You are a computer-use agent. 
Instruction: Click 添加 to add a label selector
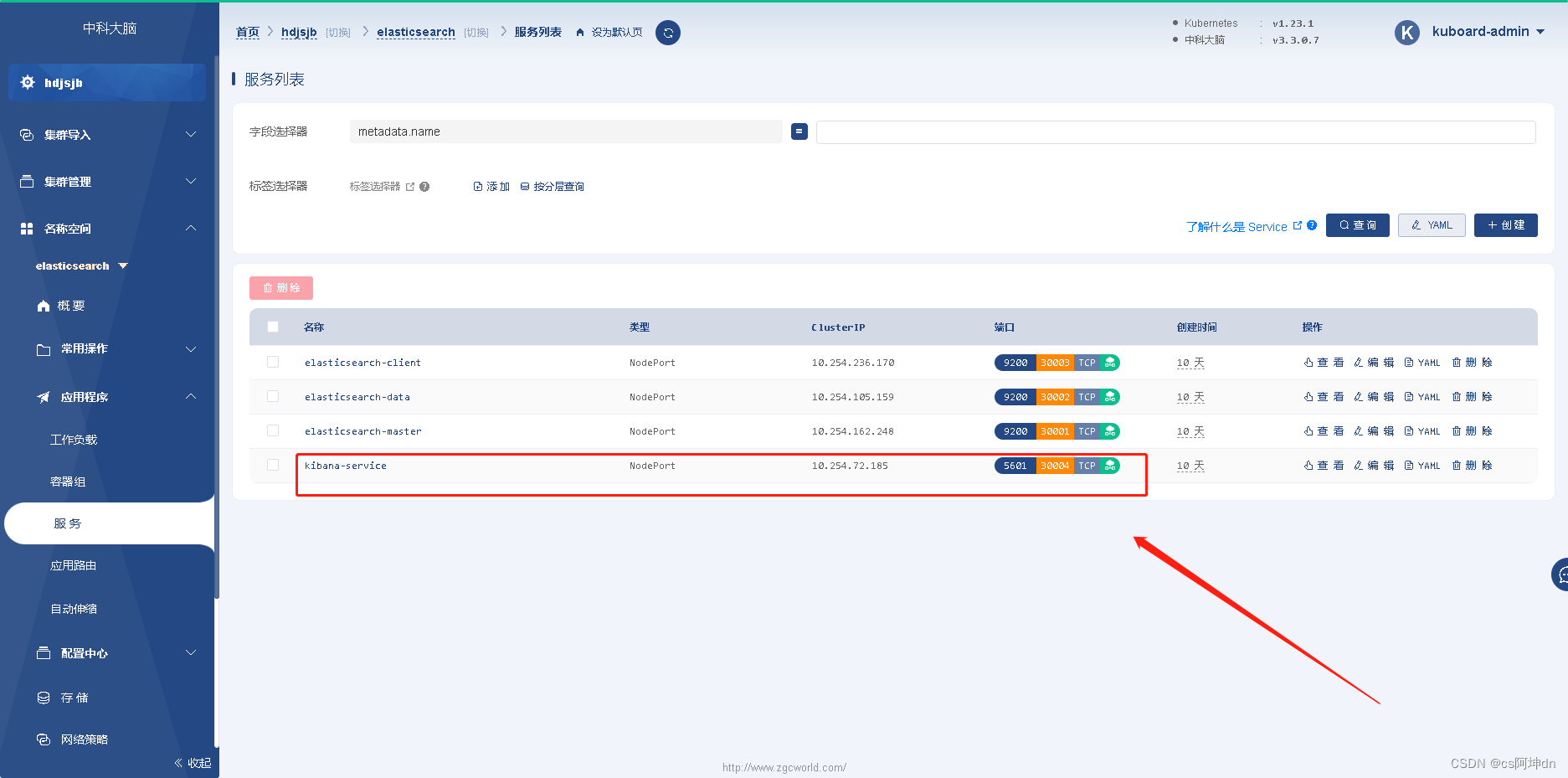[491, 187]
